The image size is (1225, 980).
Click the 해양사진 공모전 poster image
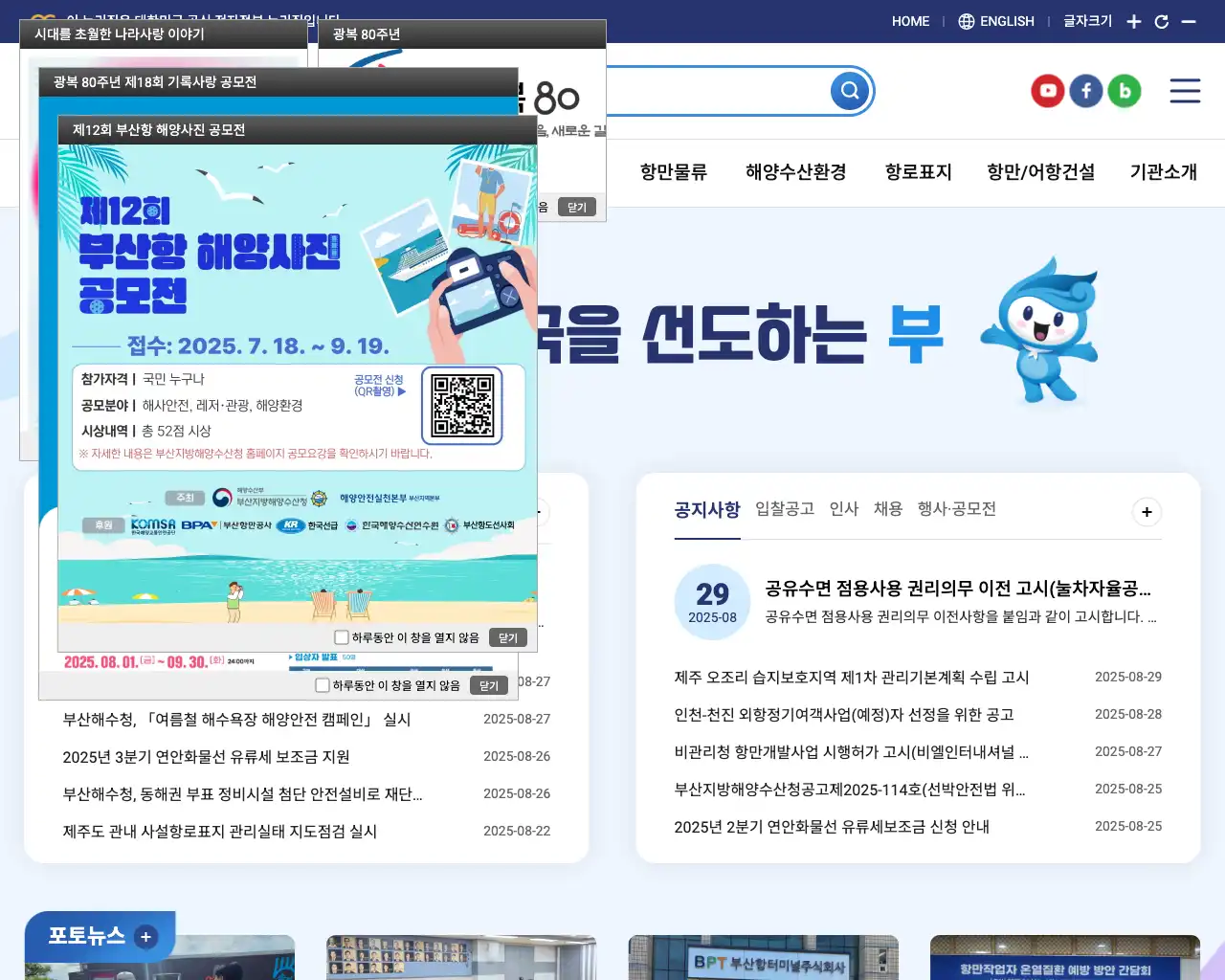click(x=297, y=383)
